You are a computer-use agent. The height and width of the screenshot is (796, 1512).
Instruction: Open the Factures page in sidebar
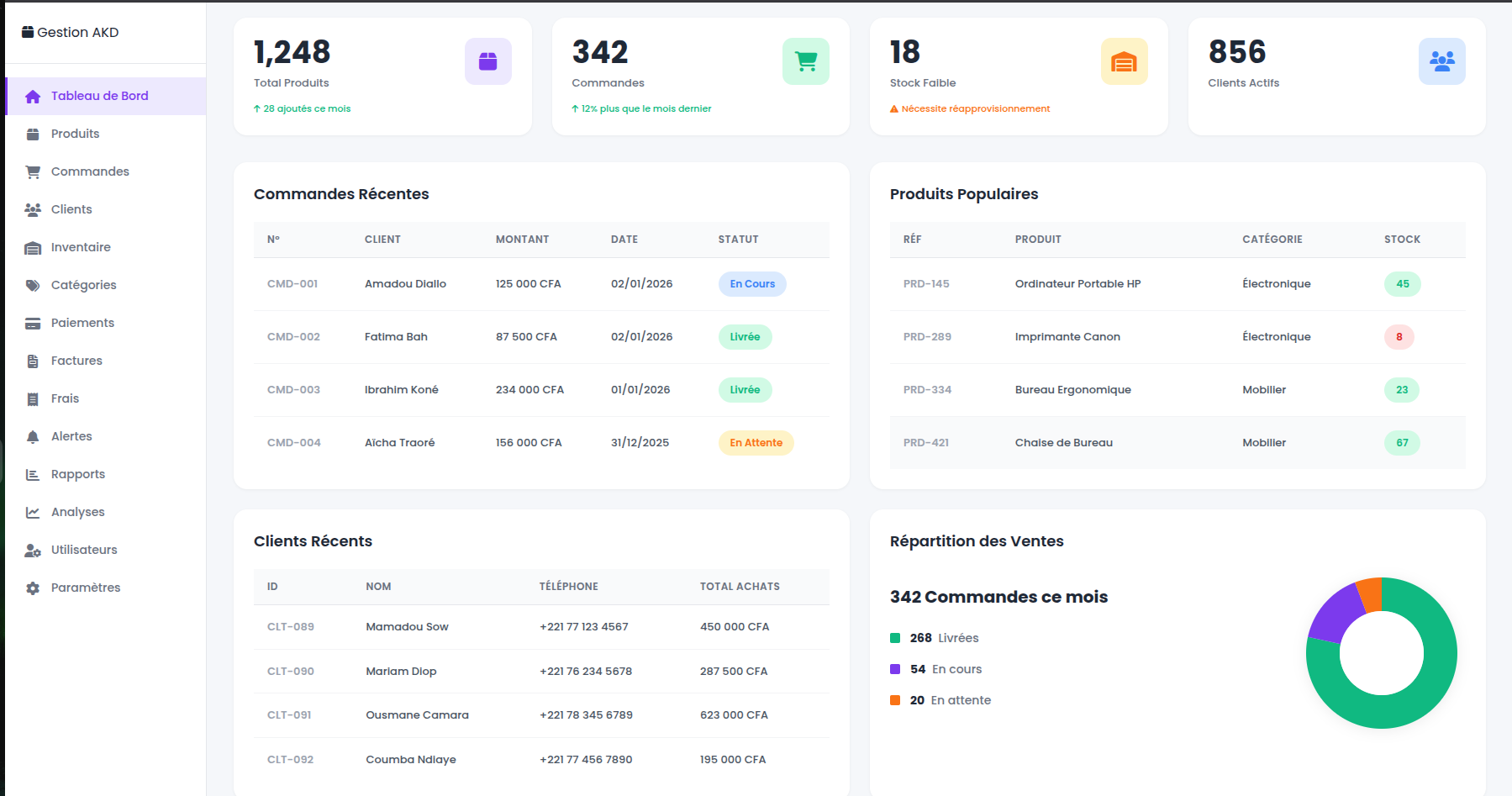tap(76, 361)
